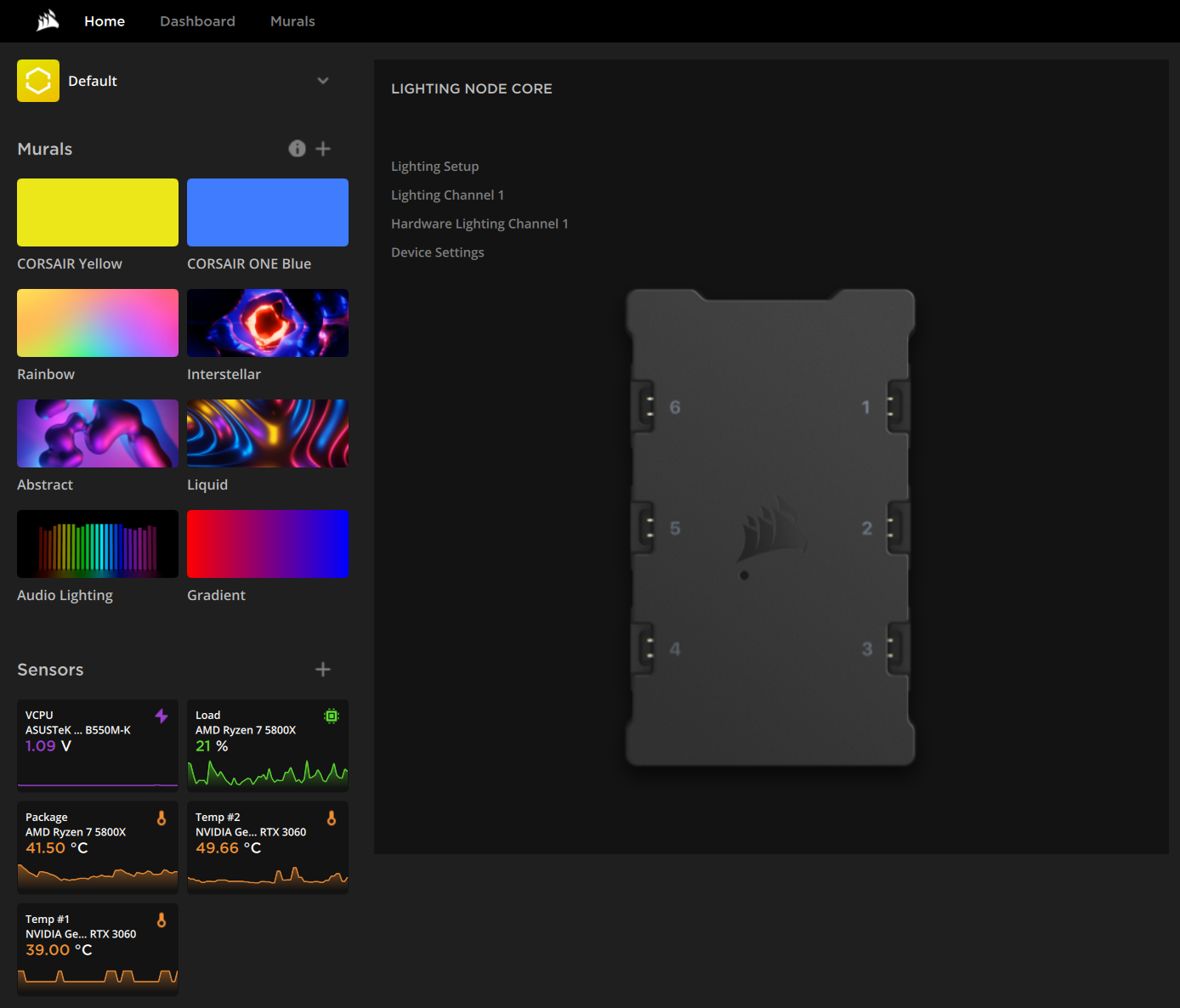
Task: Select the CORSAIR Yellow mural swatch
Action: [x=98, y=212]
